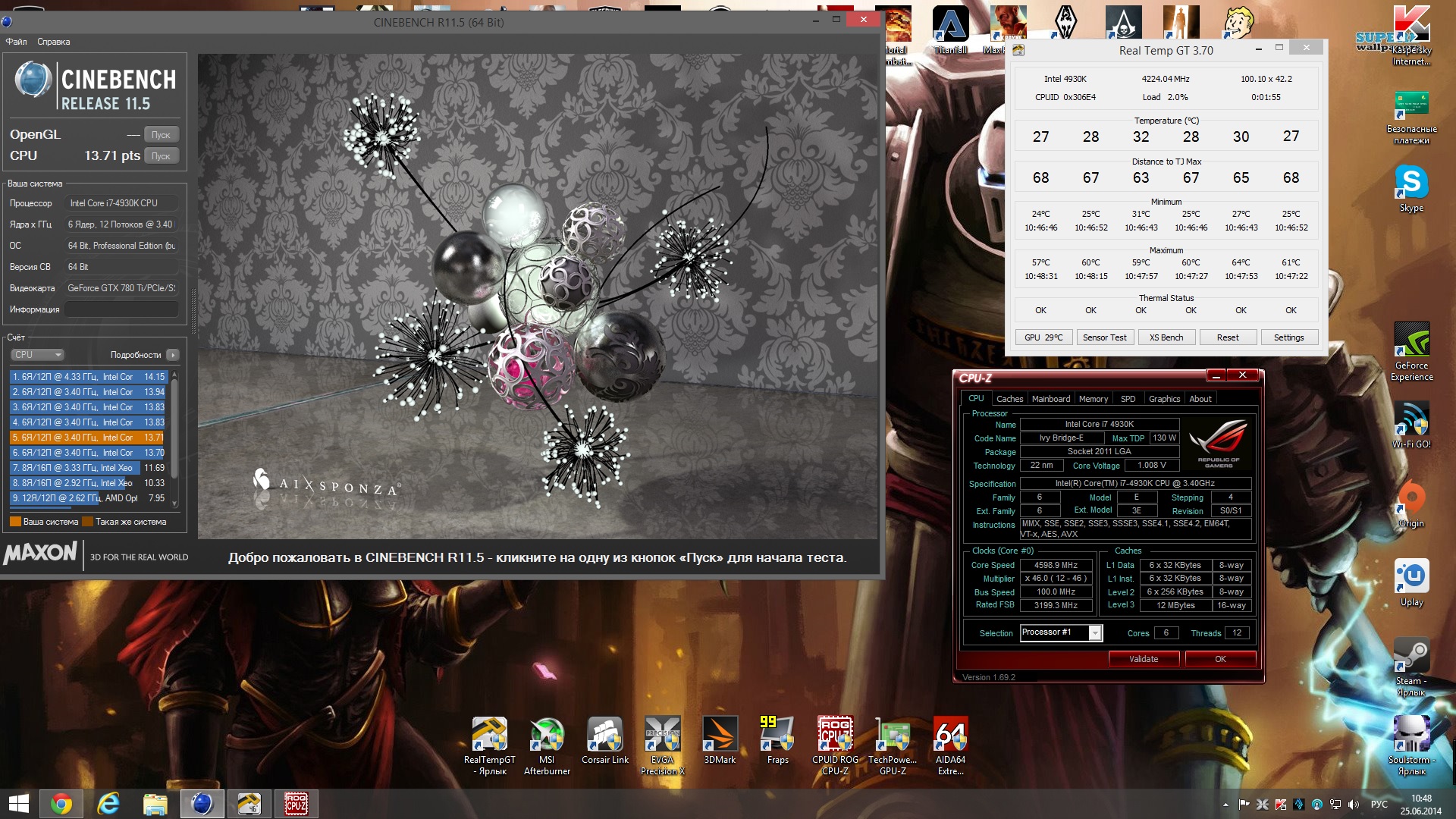This screenshot has width=1456, height=819.
Task: Select highlighted ranking row 5 scoring 13.71
Action: click(88, 438)
